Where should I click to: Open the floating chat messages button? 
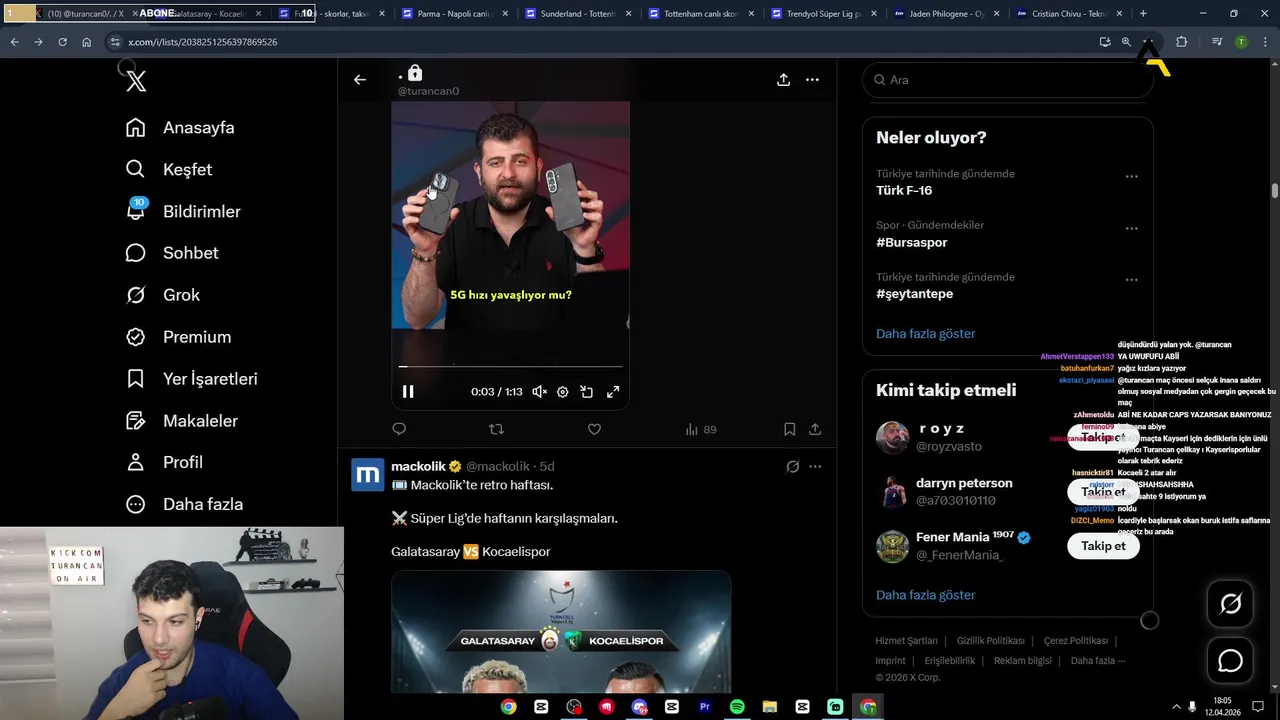1230,662
